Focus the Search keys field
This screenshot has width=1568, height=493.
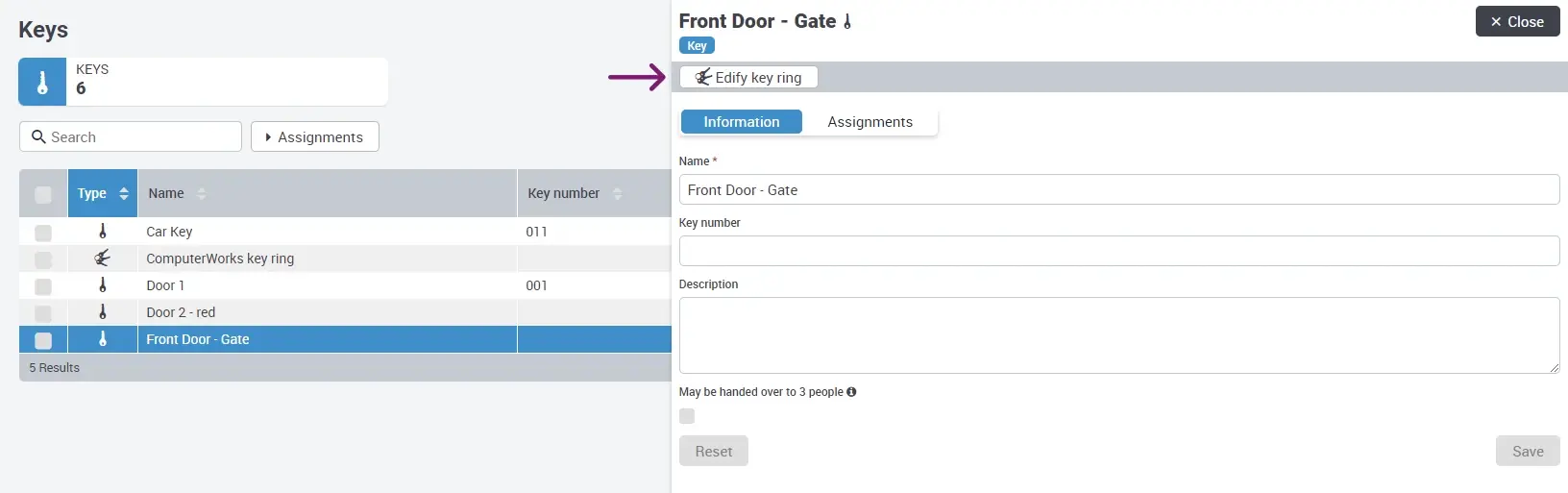click(x=131, y=137)
